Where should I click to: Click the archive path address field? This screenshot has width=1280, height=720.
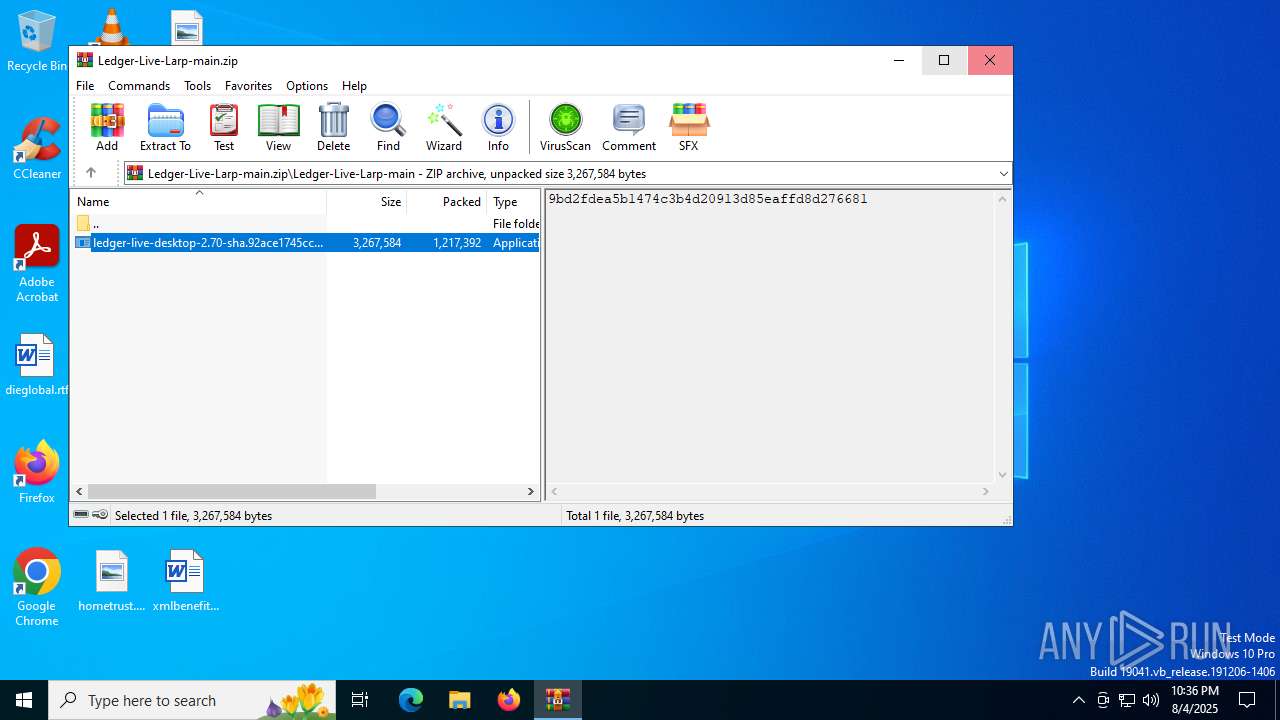pyautogui.click(x=568, y=174)
